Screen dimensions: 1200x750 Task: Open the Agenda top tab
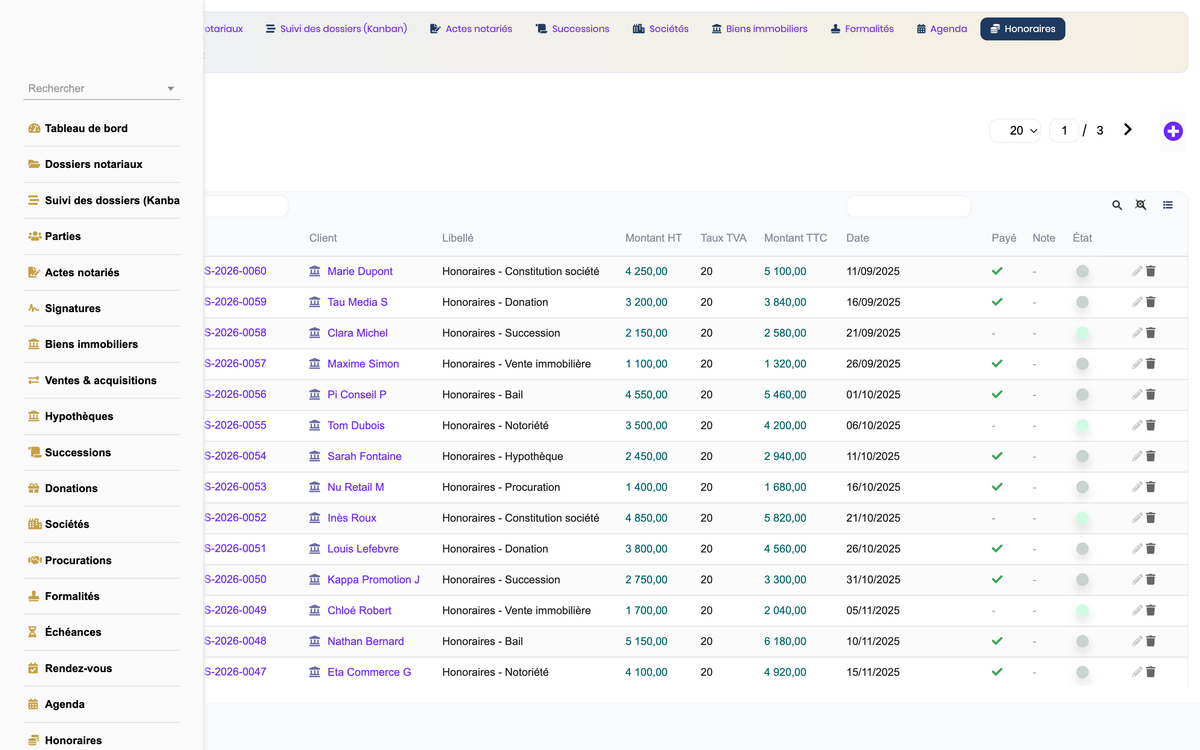point(941,29)
